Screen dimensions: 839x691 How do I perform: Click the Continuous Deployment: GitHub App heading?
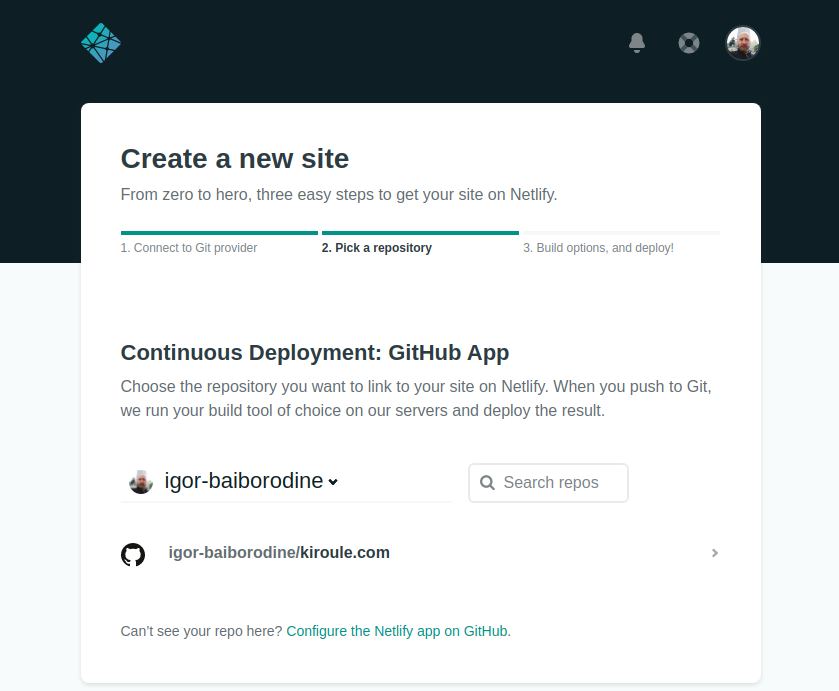point(315,353)
